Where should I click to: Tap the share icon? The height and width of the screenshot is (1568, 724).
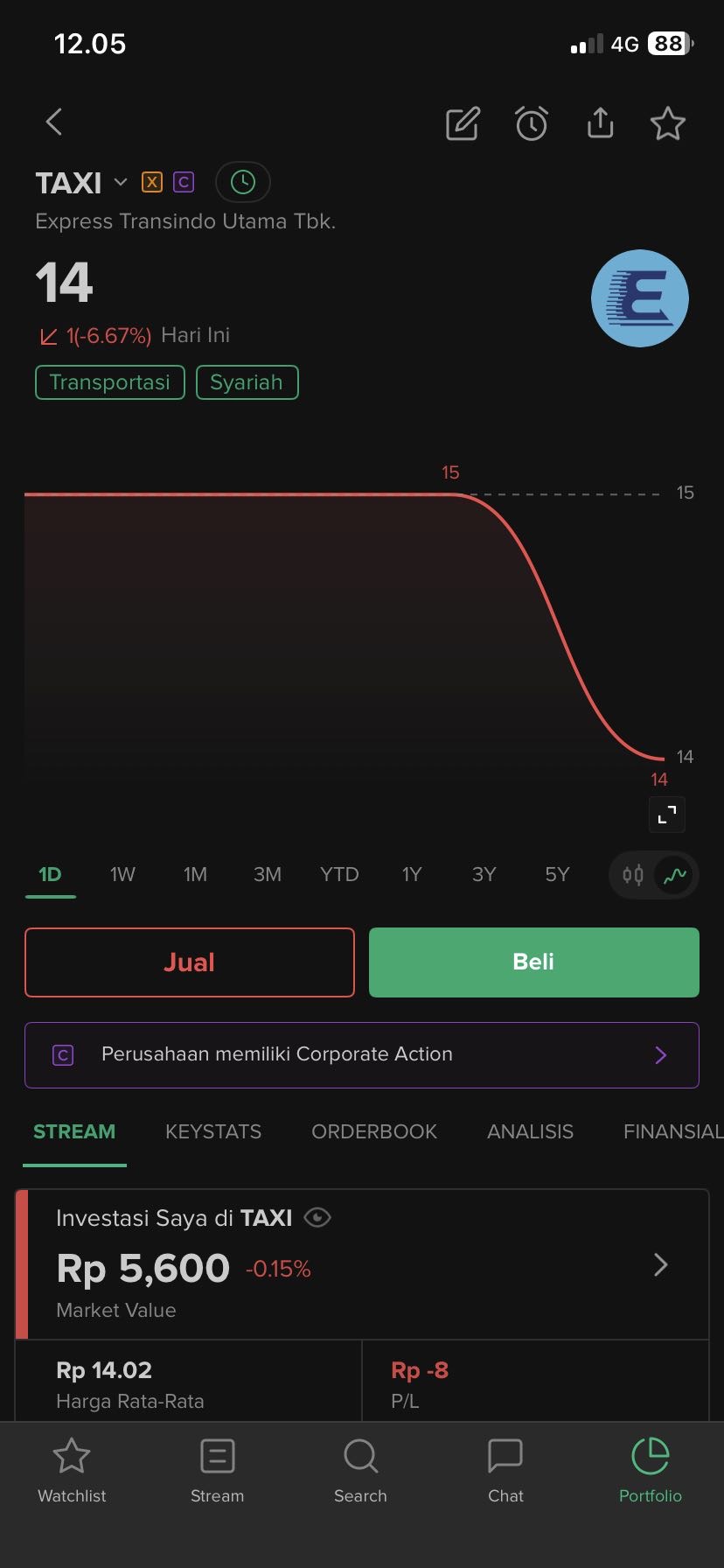600,123
